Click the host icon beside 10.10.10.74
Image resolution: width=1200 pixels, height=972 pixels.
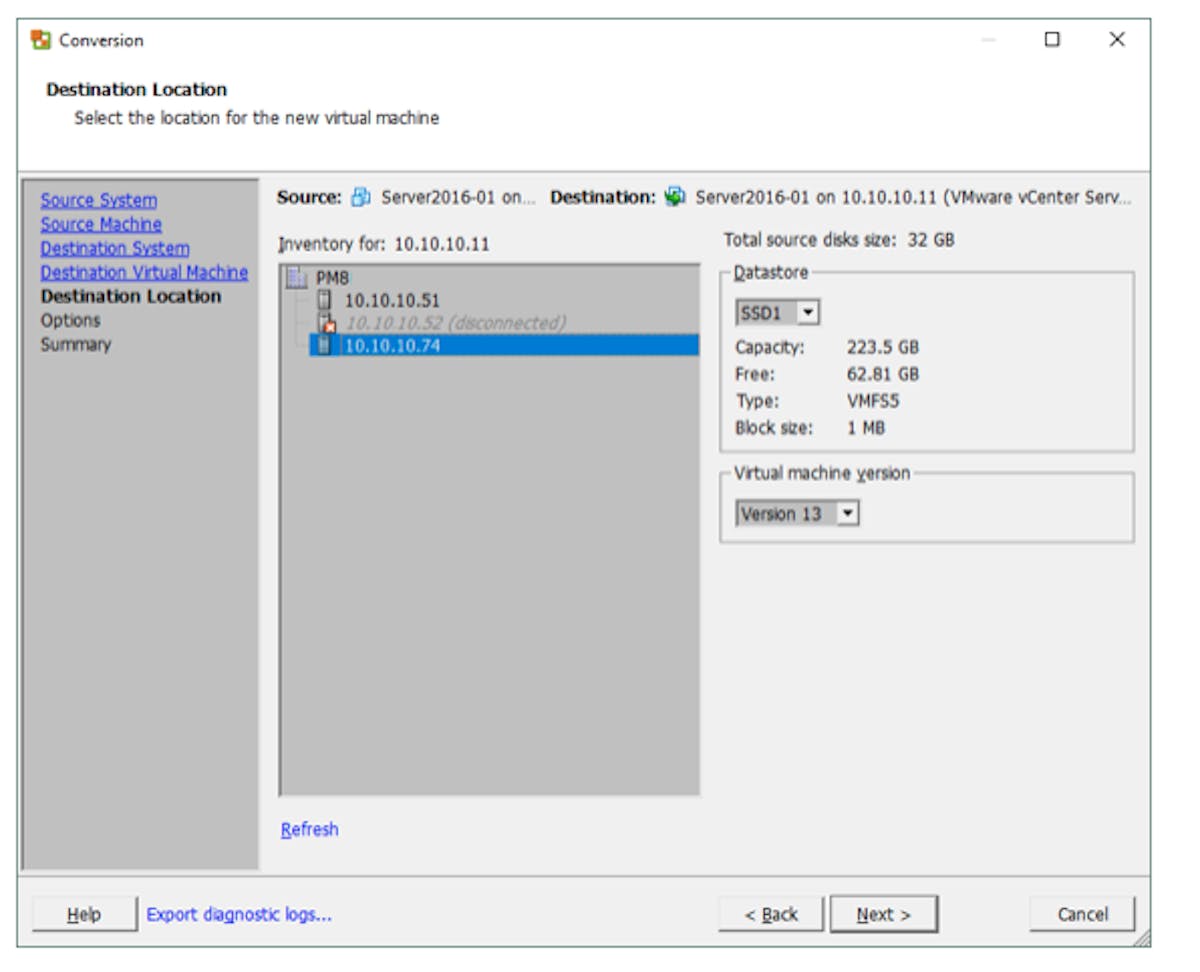tap(324, 346)
